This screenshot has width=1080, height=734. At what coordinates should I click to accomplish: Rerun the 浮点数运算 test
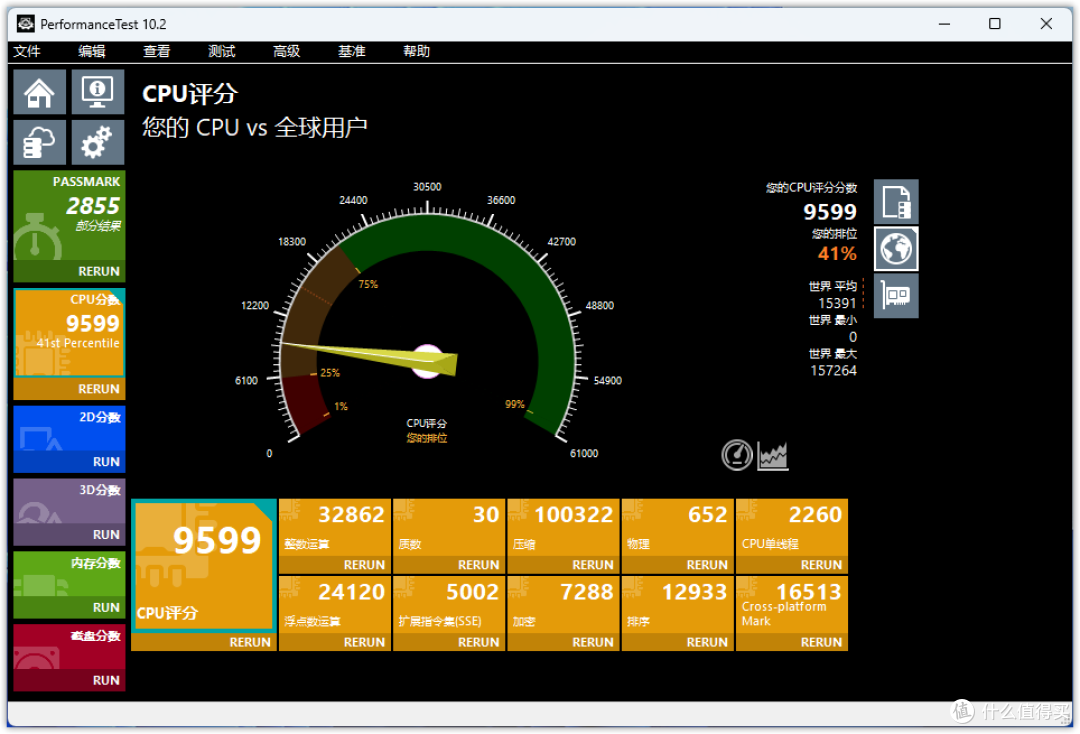364,642
